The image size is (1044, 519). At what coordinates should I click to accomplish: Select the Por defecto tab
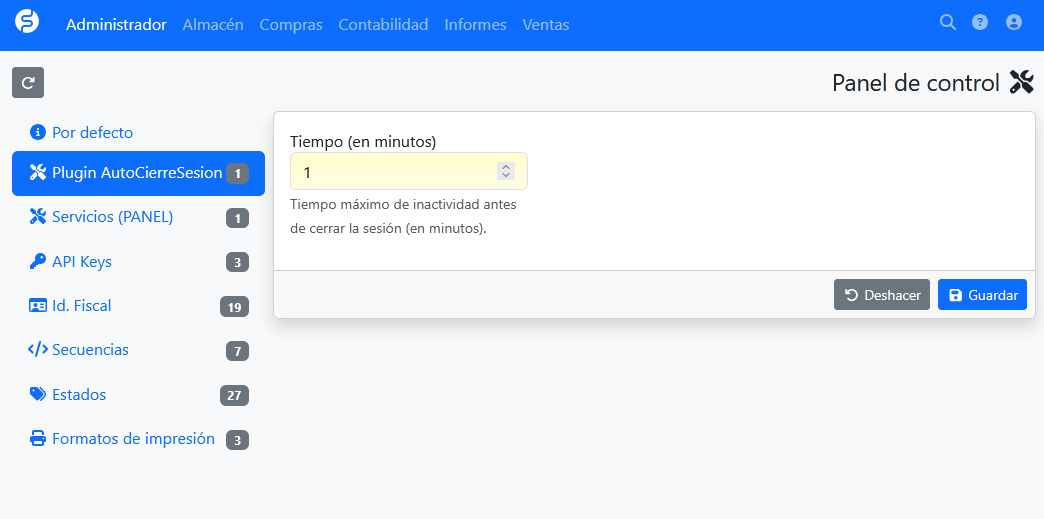click(x=92, y=133)
